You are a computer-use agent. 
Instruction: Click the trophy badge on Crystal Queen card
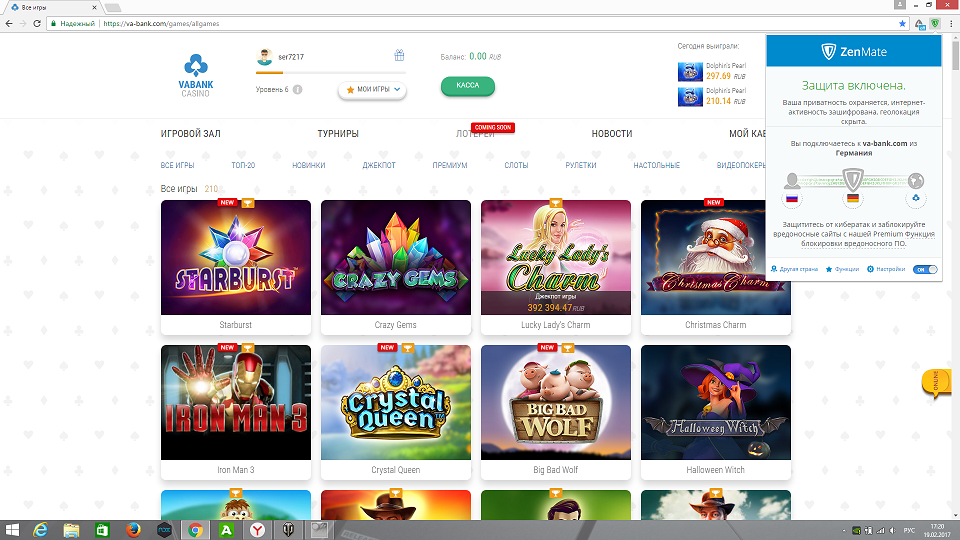408,348
